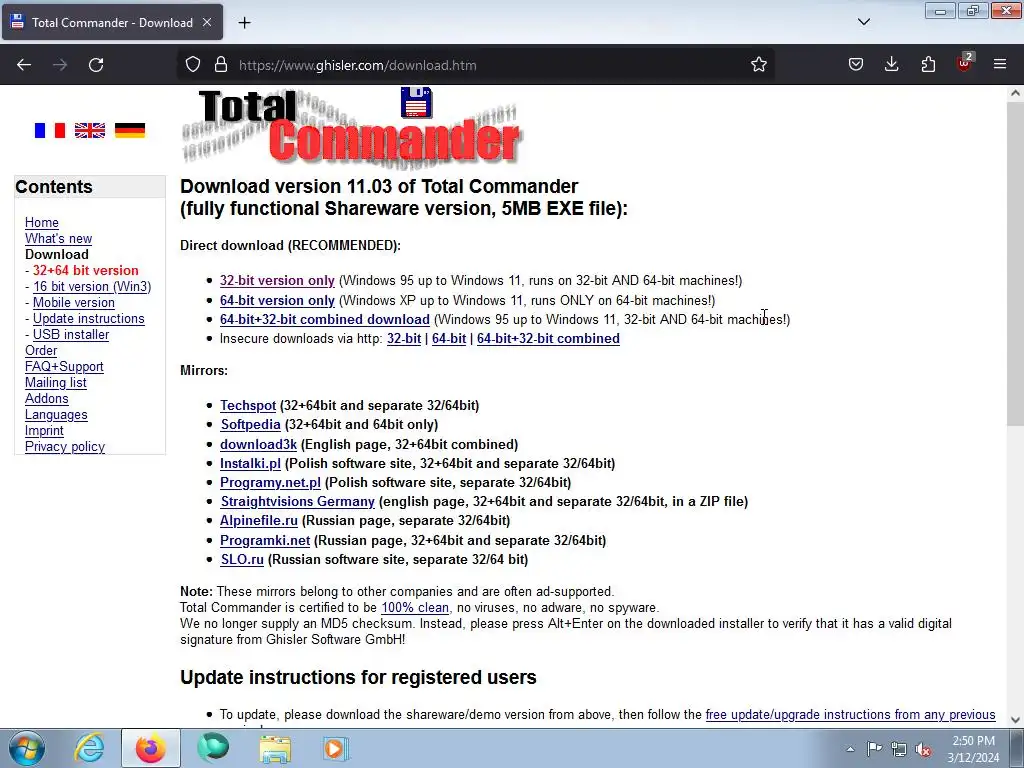Go to the Order page
This screenshot has height=768, width=1024.
click(x=41, y=351)
